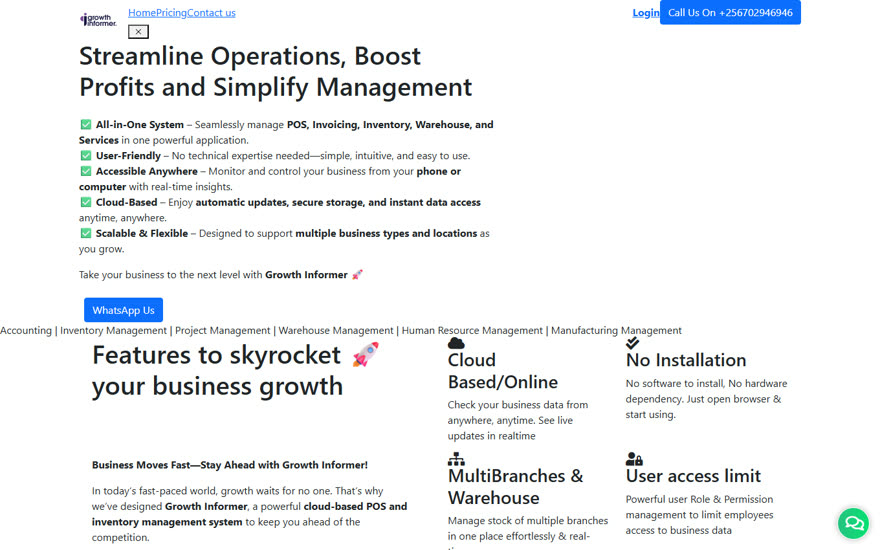
Task: Click Project Management in the marquee line
Action: click(222, 331)
